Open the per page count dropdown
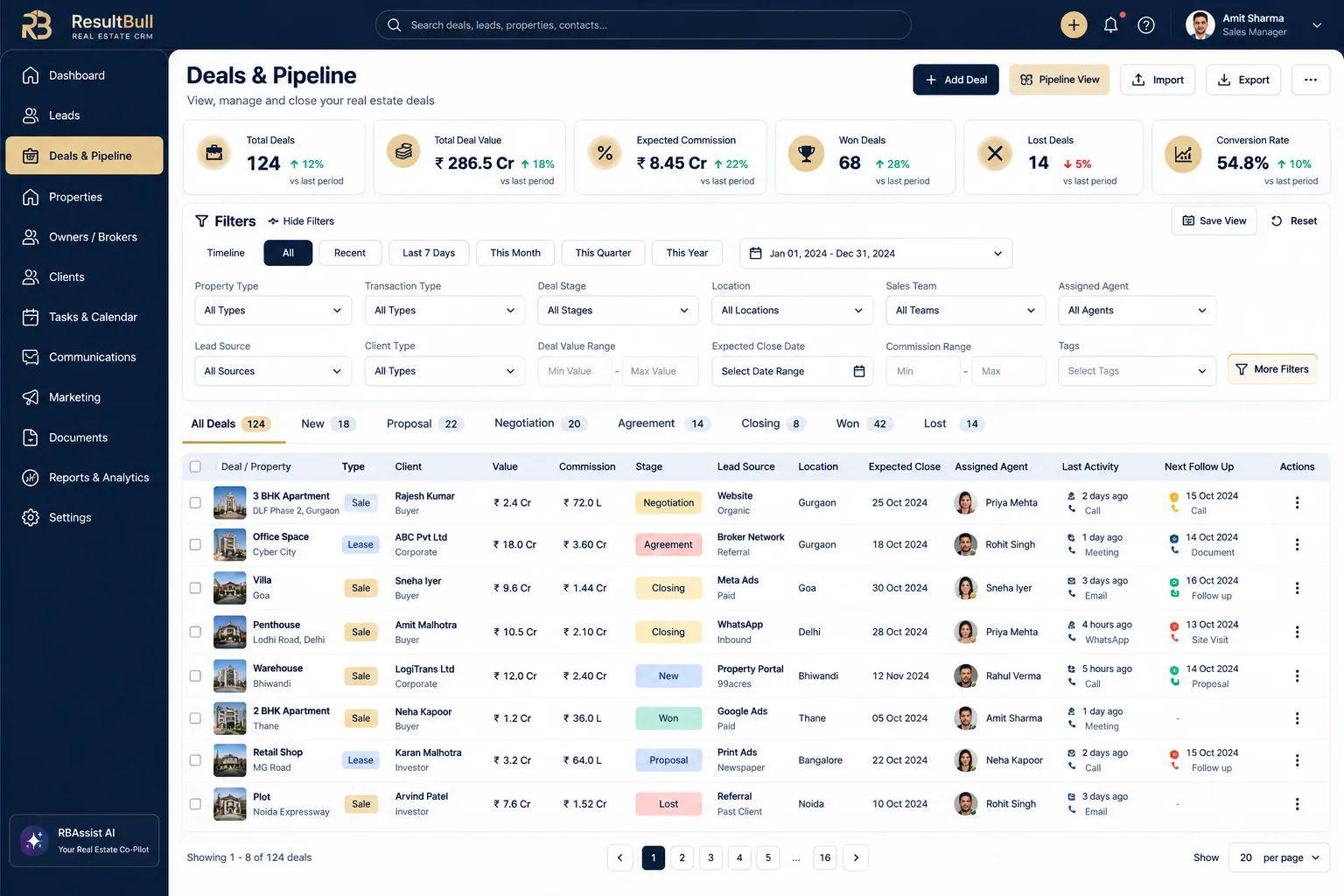This screenshot has height=896, width=1344. click(x=1279, y=857)
